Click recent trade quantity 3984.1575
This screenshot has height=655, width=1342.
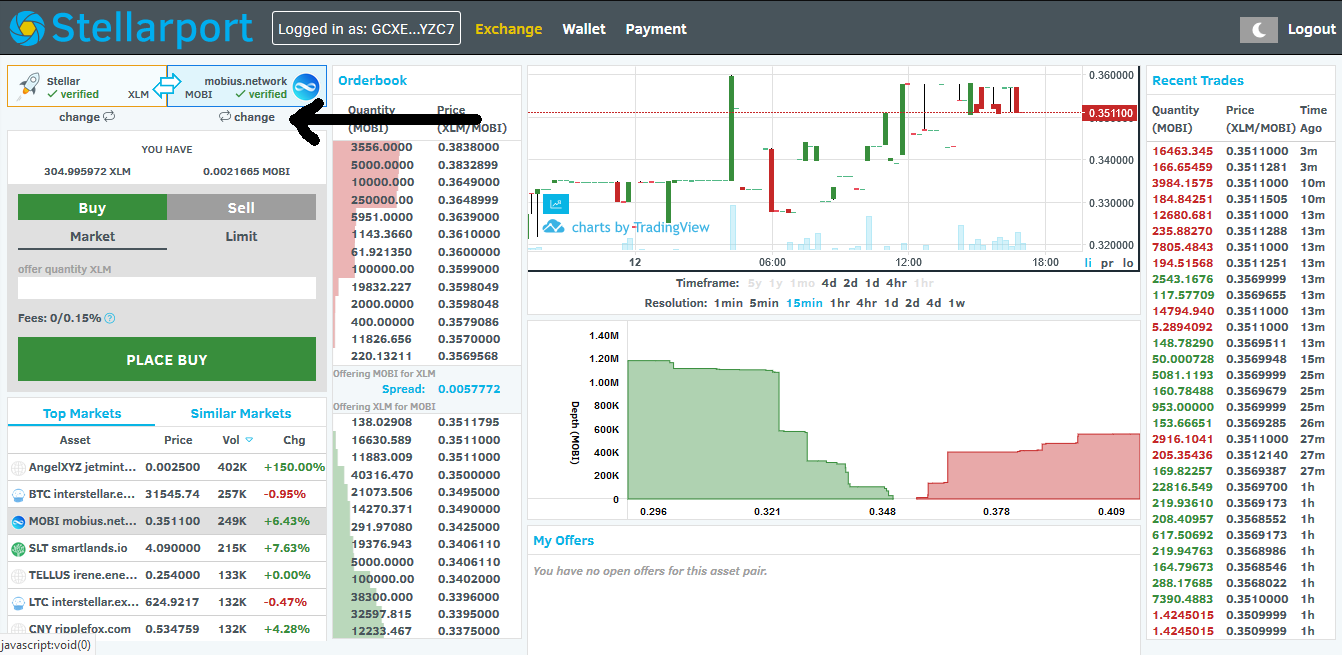(x=1182, y=183)
